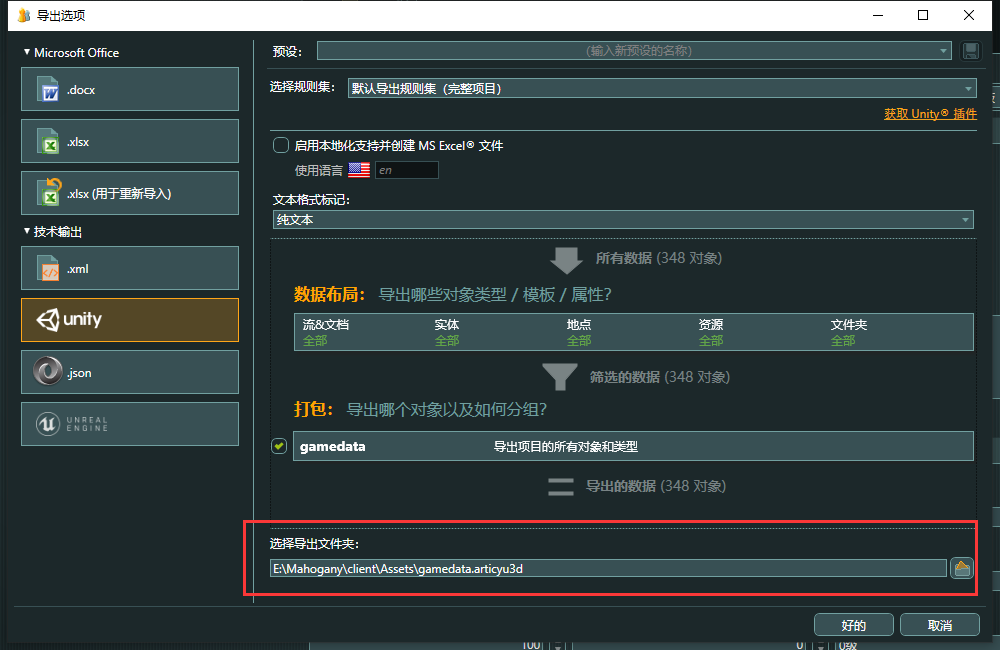Select .xlsx (用于重新导入) export option
Image resolution: width=1000 pixels, height=650 pixels.
130,193
